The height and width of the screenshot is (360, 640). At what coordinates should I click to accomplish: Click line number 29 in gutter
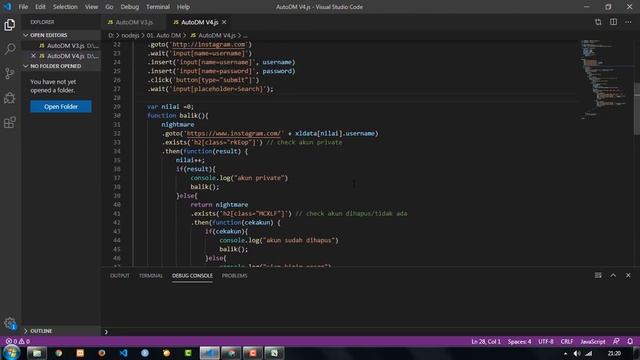117,107
